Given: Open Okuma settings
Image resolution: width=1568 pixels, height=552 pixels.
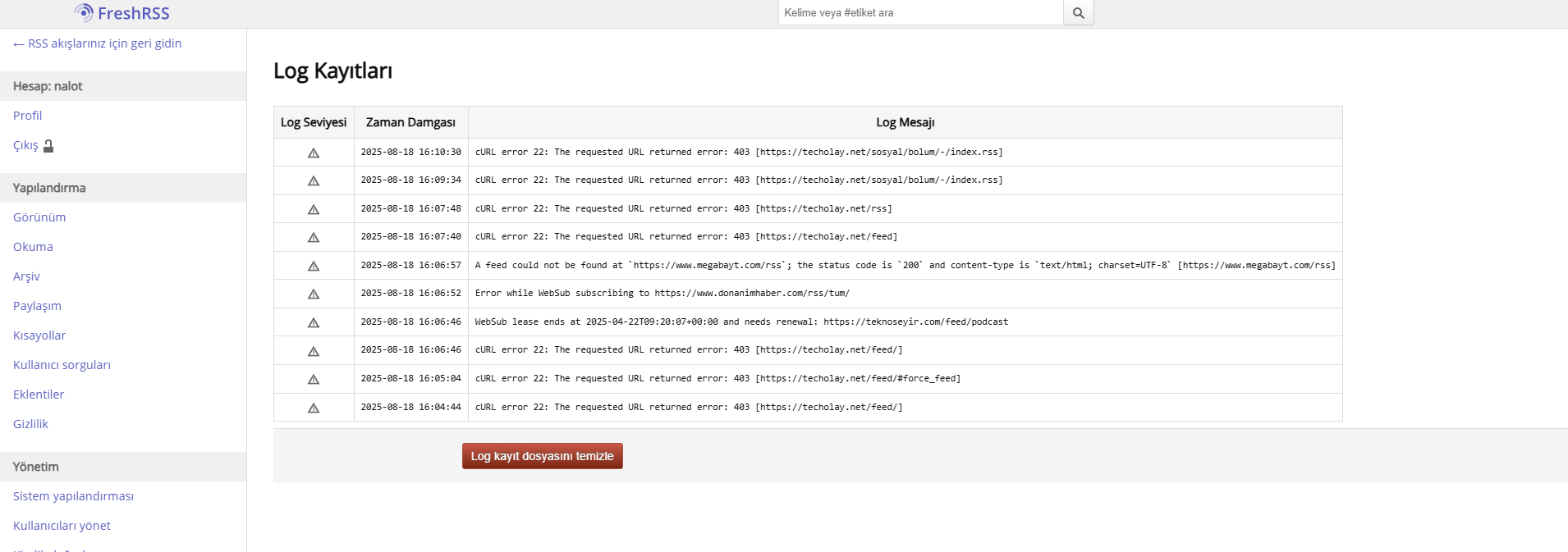Looking at the screenshot, I should coord(33,247).
